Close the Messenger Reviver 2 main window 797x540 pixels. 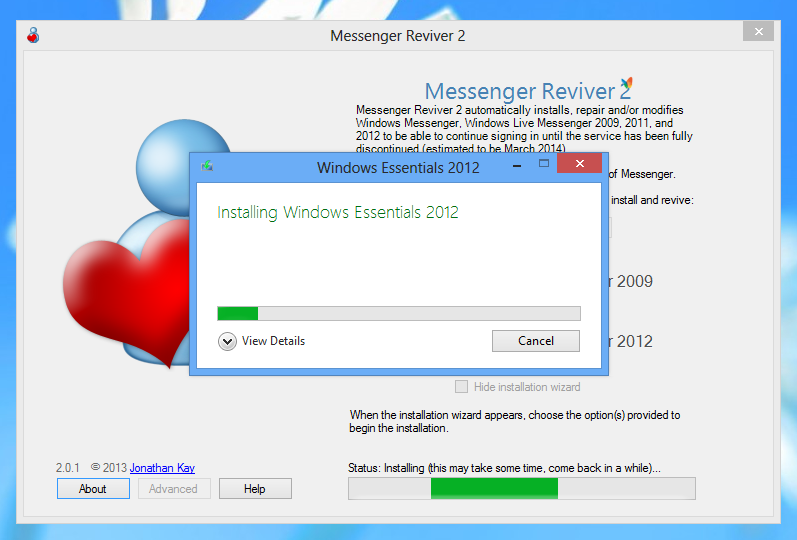(758, 32)
